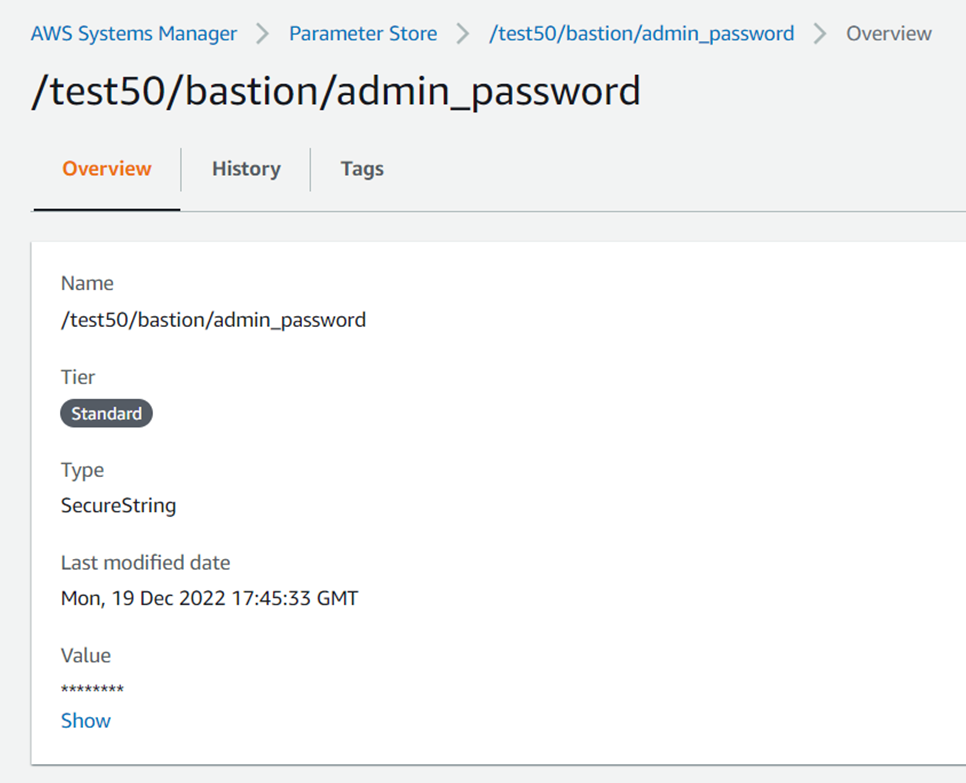Click the Value field label
The height and width of the screenshot is (783, 966).
pos(86,656)
